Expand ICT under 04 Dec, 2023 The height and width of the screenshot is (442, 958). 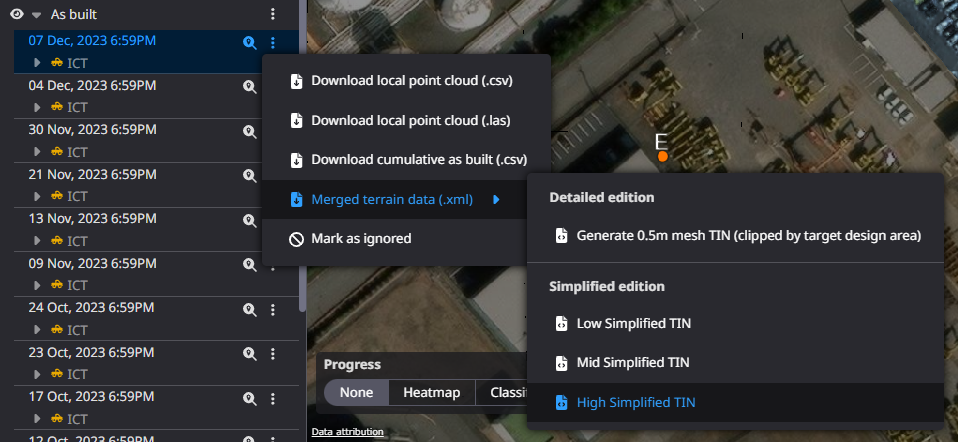(x=37, y=107)
